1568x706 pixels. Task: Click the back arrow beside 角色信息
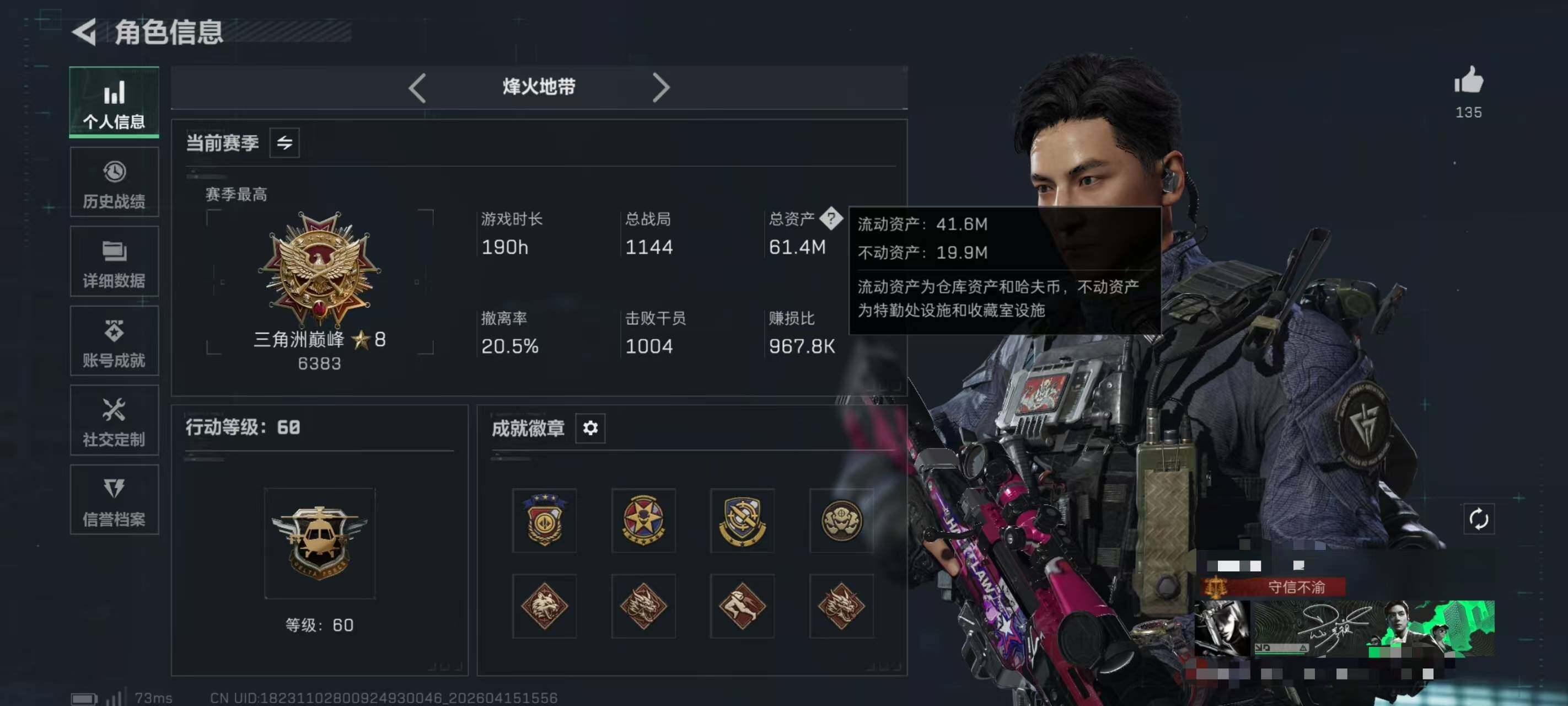84,31
